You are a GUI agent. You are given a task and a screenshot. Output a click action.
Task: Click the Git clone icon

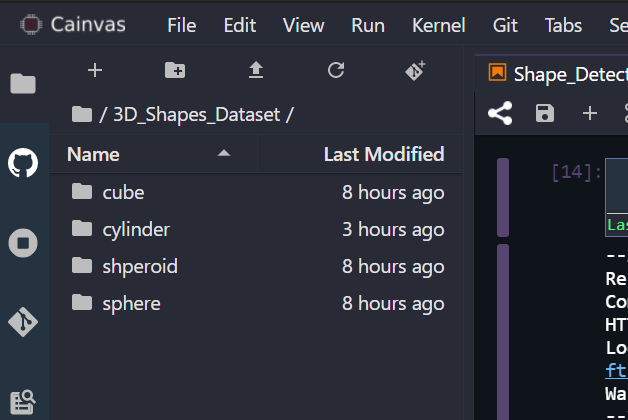[416, 70]
